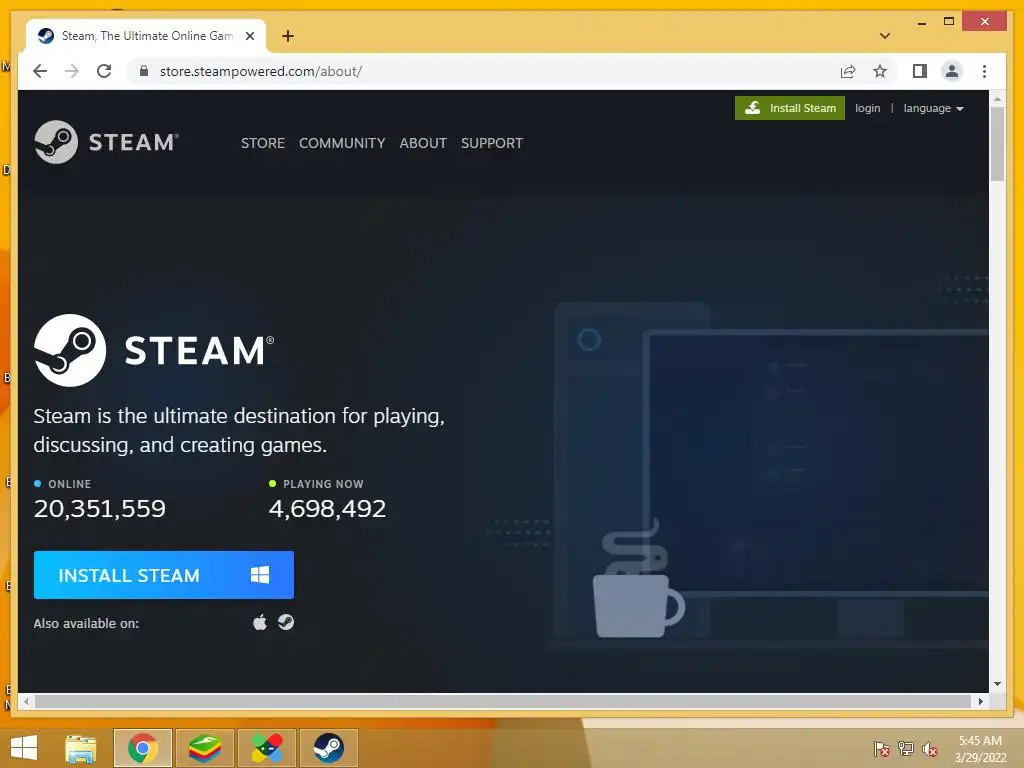The height and width of the screenshot is (768, 1024).
Task: Select the Steam, The Ultimate Online Game tab
Action: coord(146,36)
